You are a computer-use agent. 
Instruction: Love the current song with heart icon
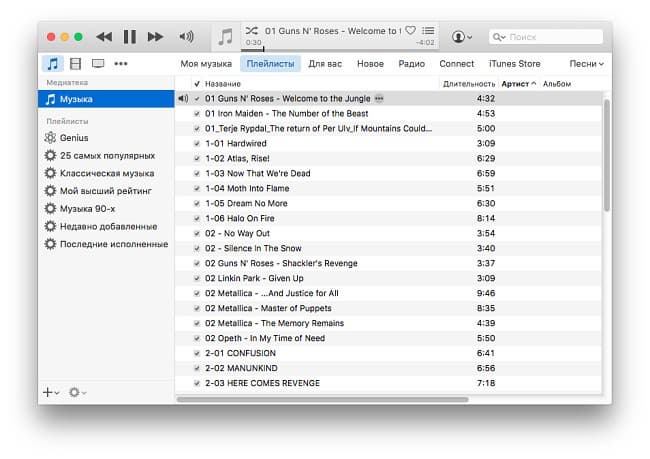tap(410, 30)
